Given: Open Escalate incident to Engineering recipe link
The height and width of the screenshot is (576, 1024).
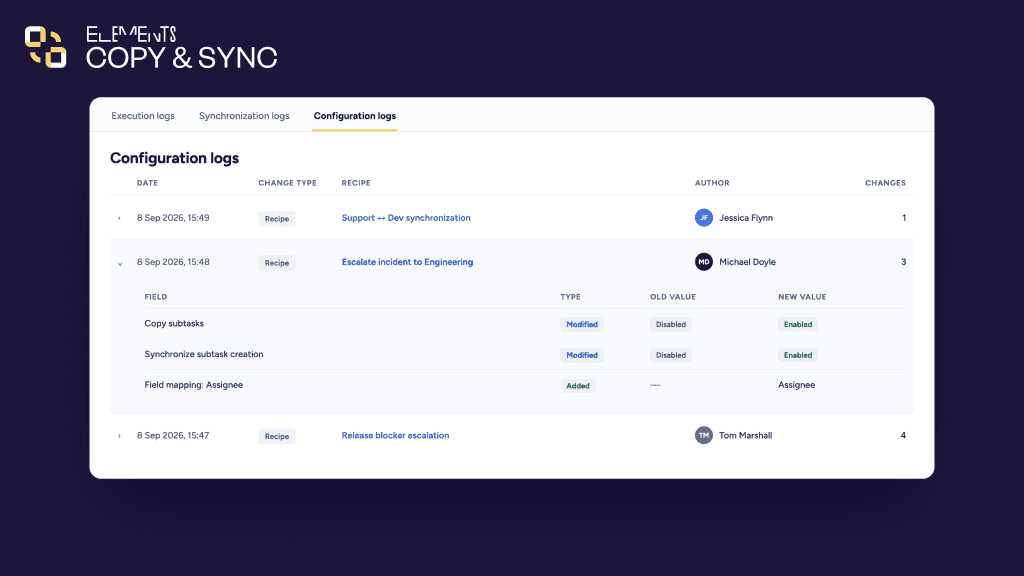Looking at the screenshot, I should click(407, 262).
